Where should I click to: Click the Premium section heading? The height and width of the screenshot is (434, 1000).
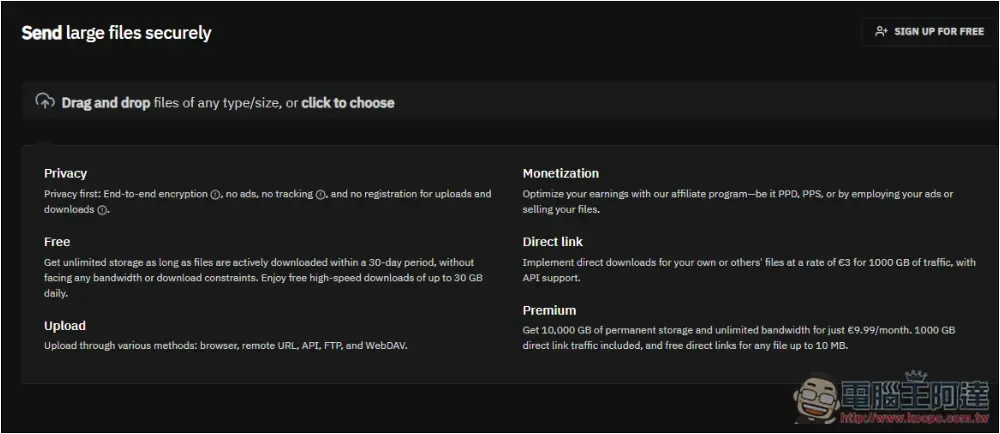pos(549,310)
